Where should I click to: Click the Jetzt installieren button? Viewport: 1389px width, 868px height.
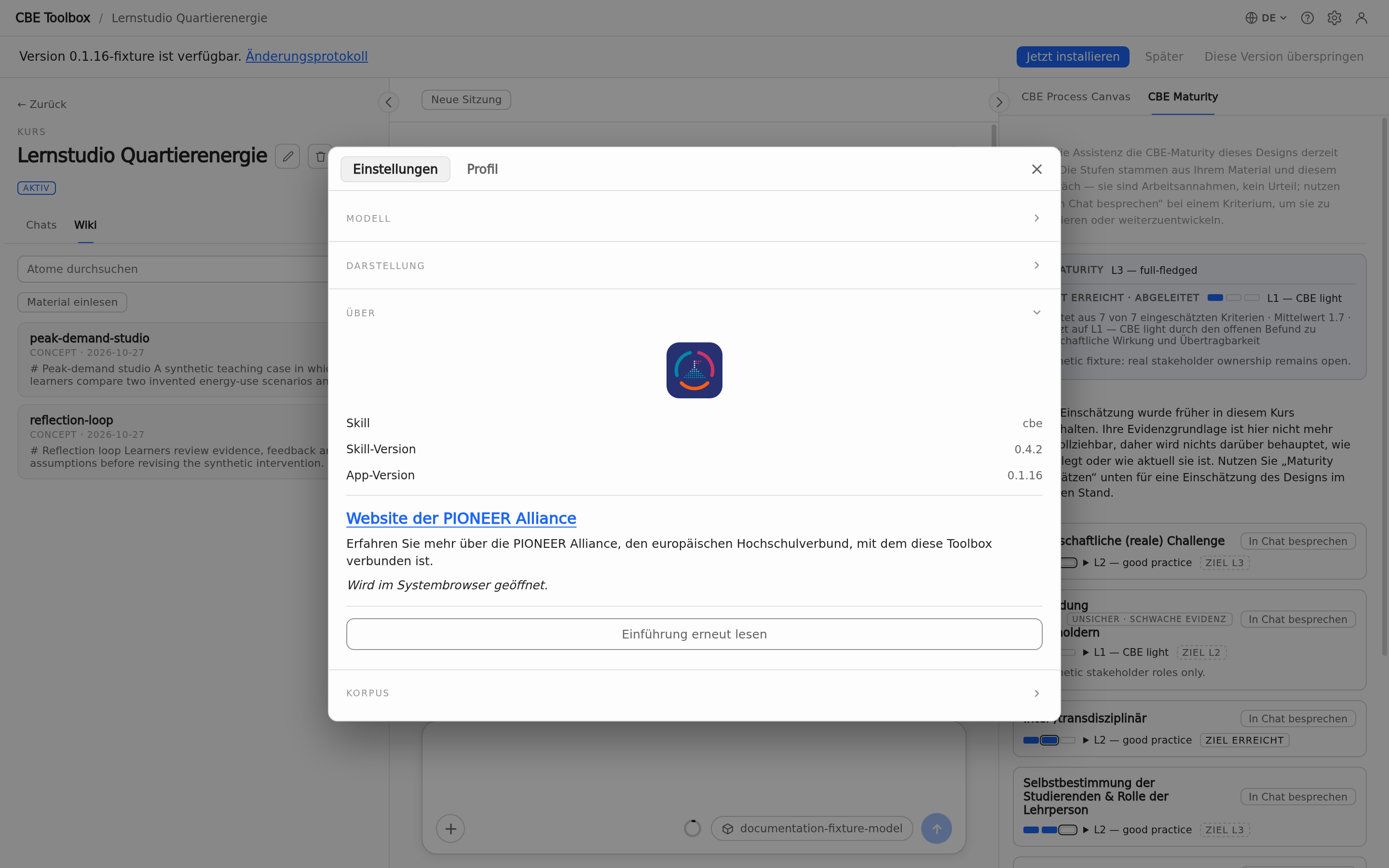tap(1072, 57)
